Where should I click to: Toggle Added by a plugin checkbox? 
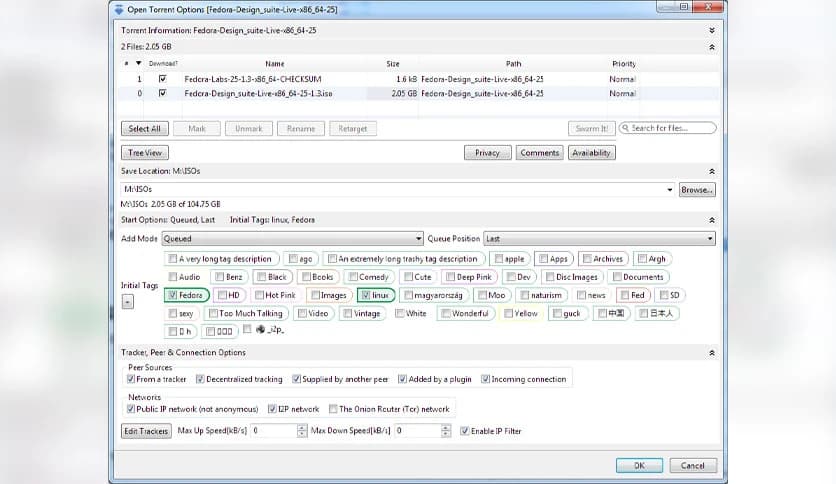click(403, 379)
